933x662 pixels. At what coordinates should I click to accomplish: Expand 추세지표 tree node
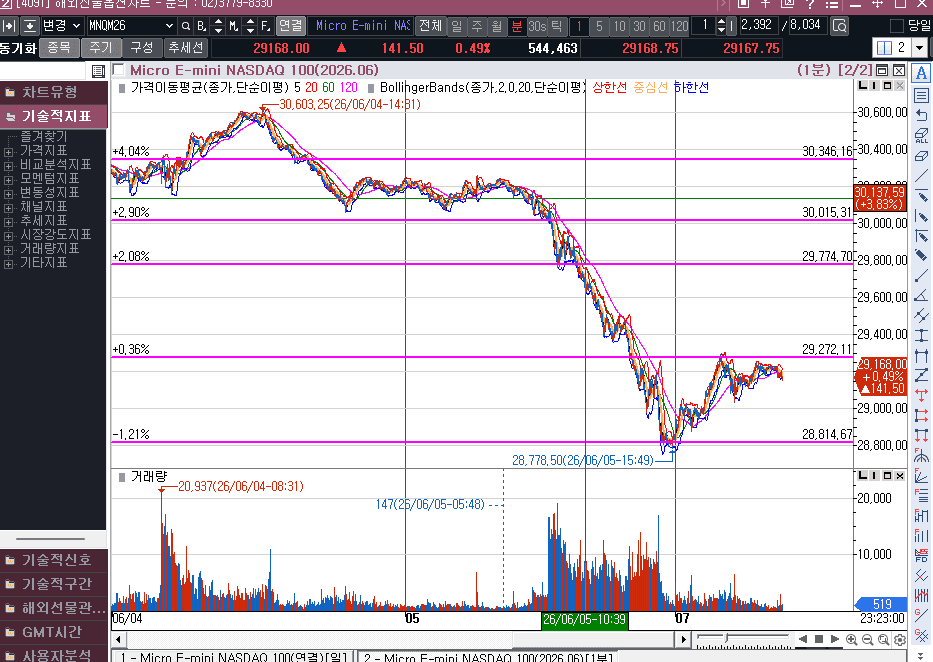(x=8, y=222)
